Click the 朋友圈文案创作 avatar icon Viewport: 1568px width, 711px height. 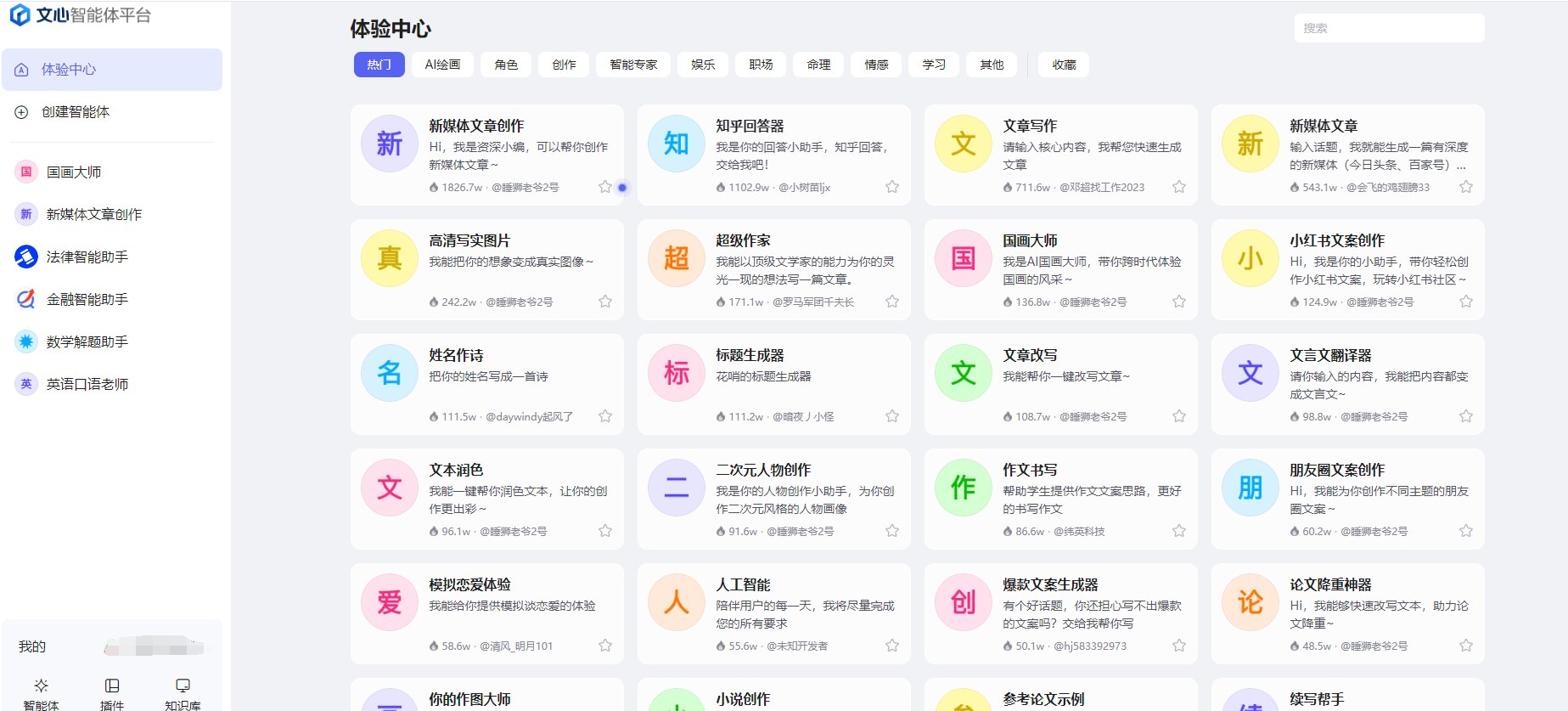coord(1250,488)
